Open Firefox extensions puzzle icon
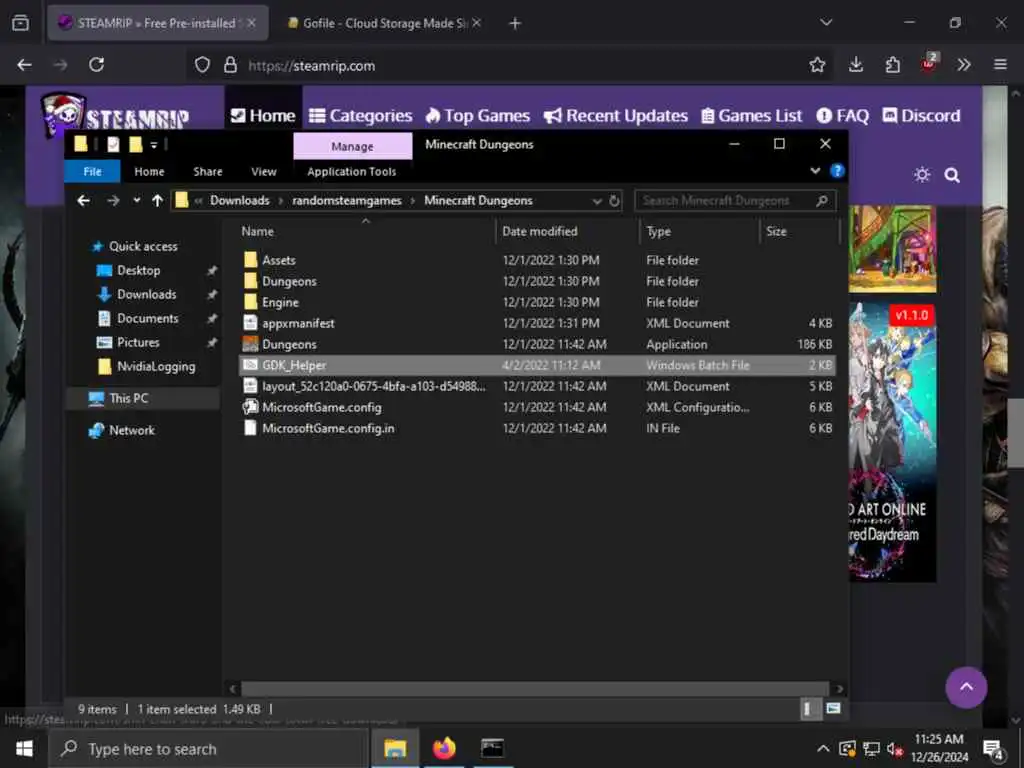1024x768 pixels. click(x=893, y=65)
